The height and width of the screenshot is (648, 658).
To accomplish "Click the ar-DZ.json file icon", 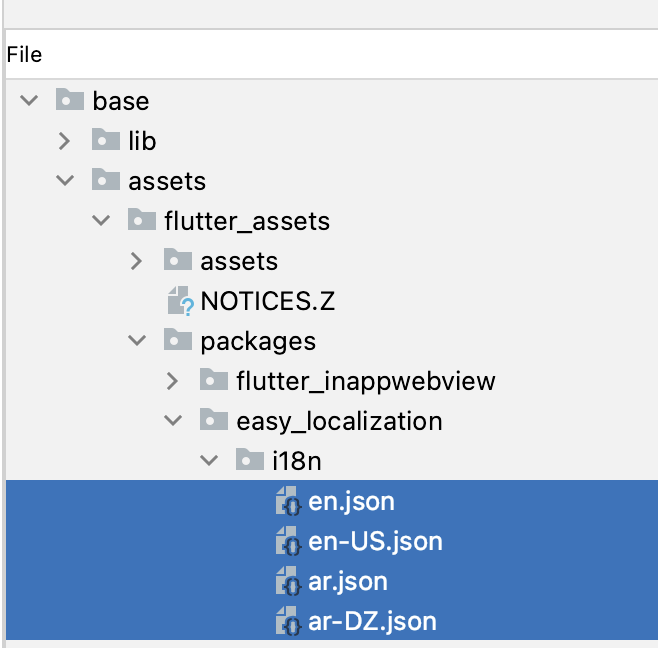I will [x=288, y=621].
